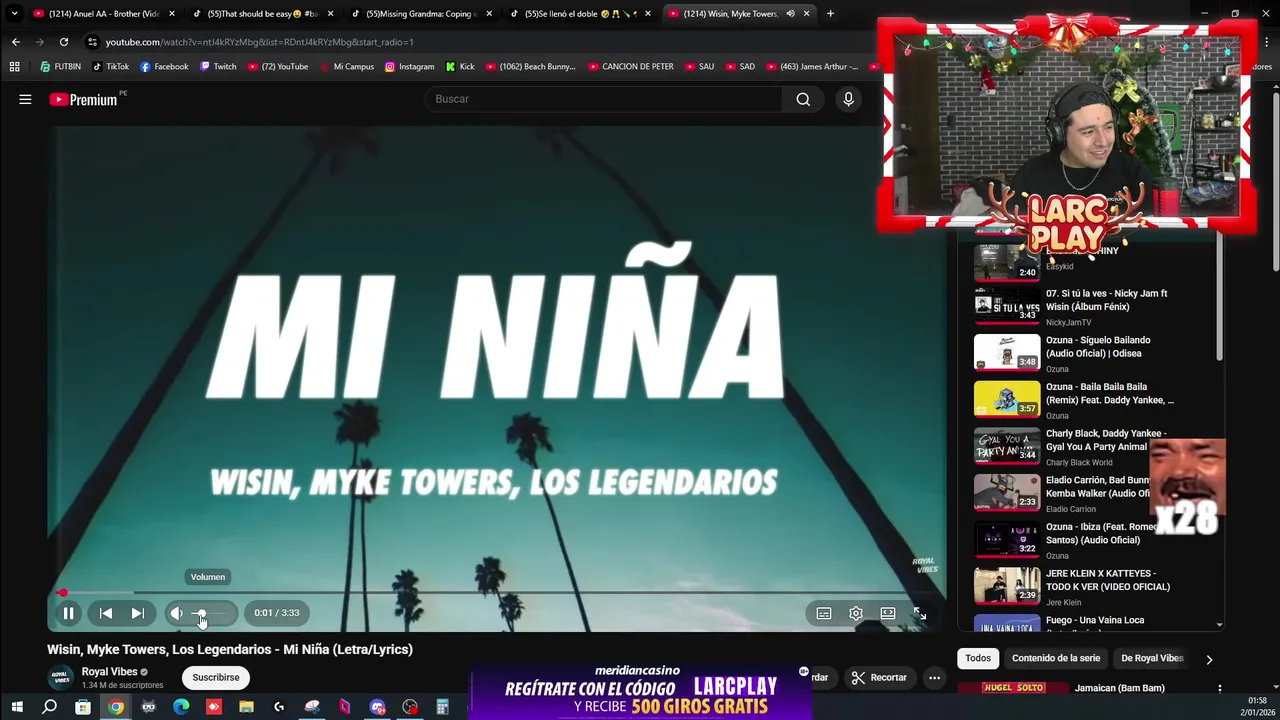Image resolution: width=1280 pixels, height=720 pixels.
Task: Enter fullscreen mode for the video
Action: coord(920,613)
